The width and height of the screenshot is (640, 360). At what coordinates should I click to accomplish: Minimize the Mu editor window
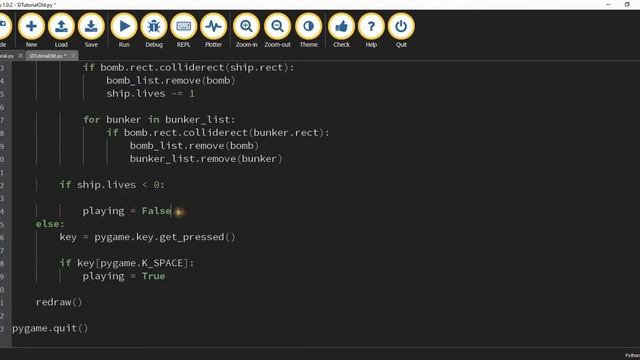pos(608,4)
